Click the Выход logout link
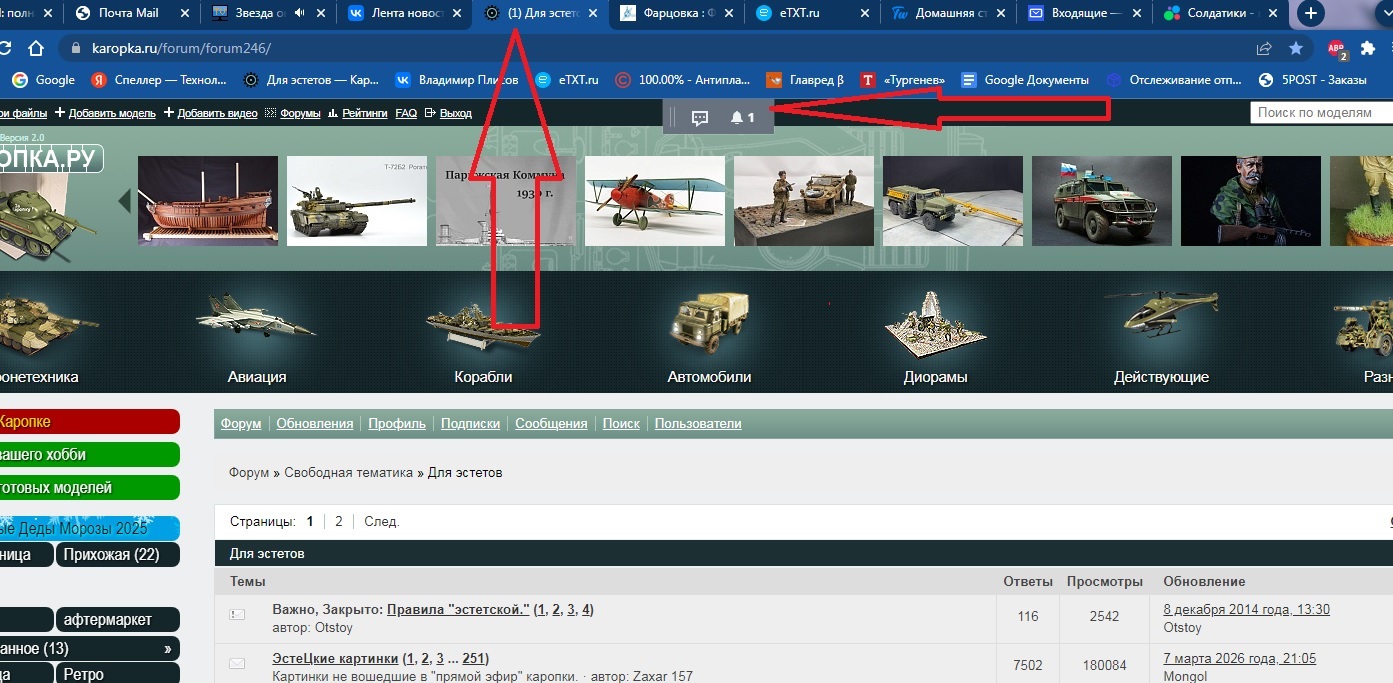The image size is (1393, 683). click(455, 114)
